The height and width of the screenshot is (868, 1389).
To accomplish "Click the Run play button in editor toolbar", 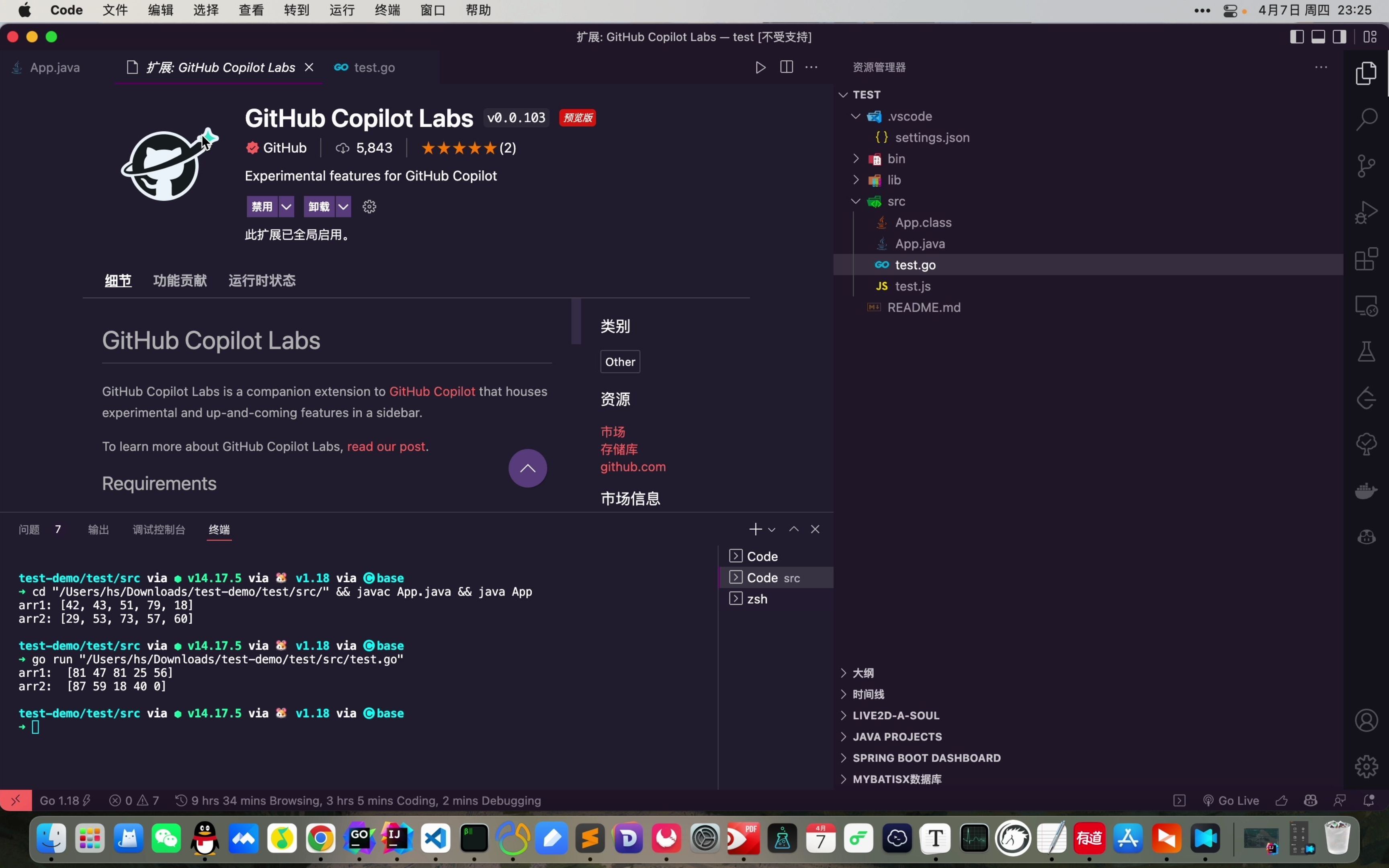I will tap(760, 68).
